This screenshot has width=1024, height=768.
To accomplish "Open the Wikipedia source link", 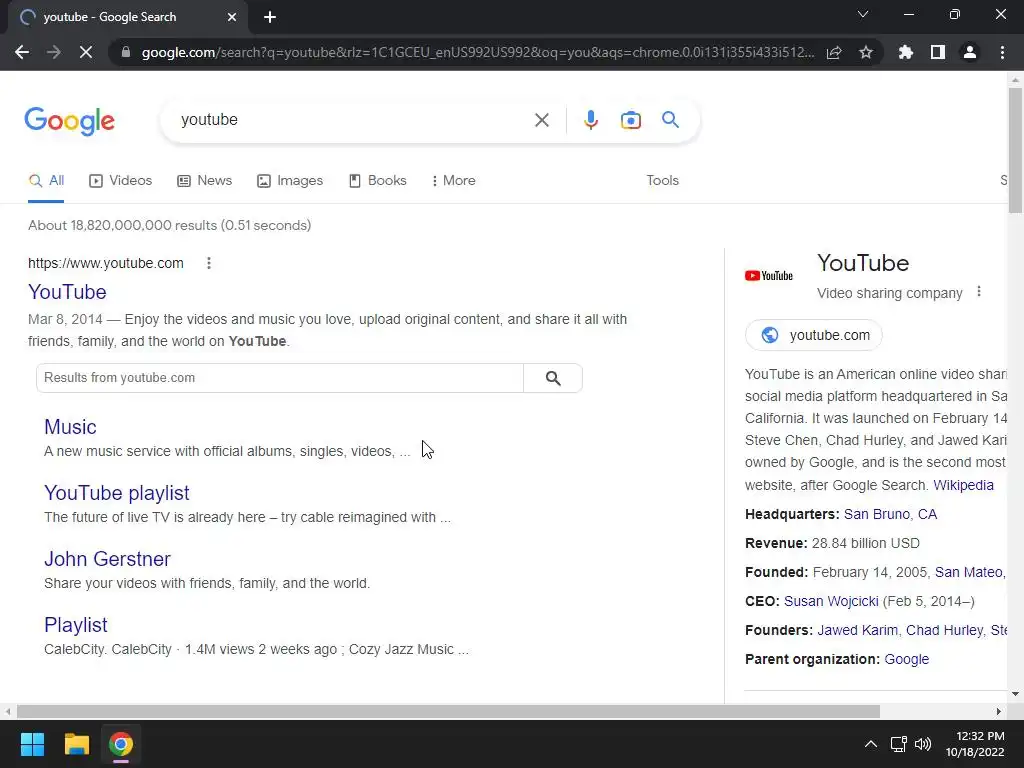I will 963,485.
